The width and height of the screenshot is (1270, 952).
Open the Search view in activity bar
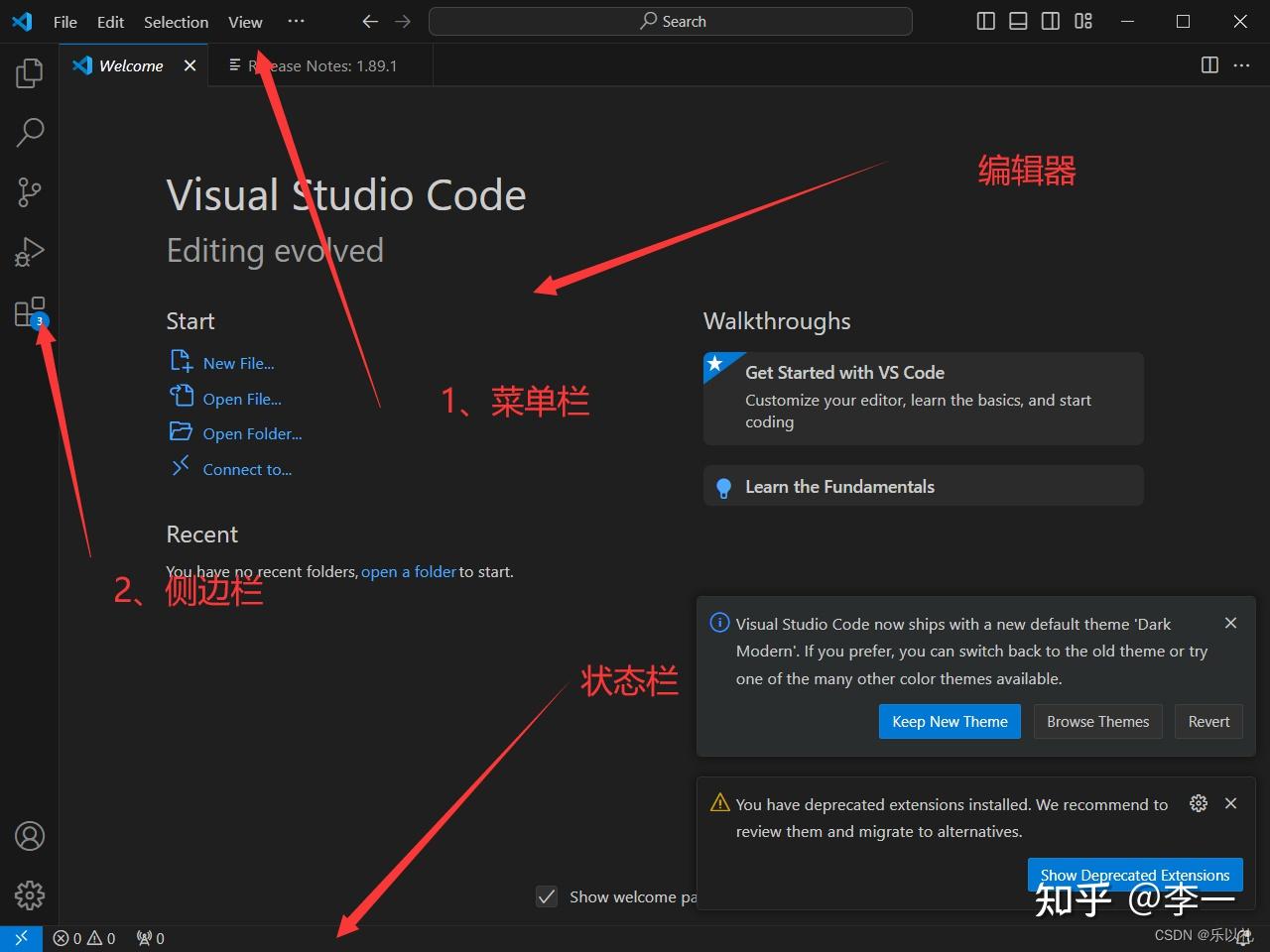click(29, 131)
